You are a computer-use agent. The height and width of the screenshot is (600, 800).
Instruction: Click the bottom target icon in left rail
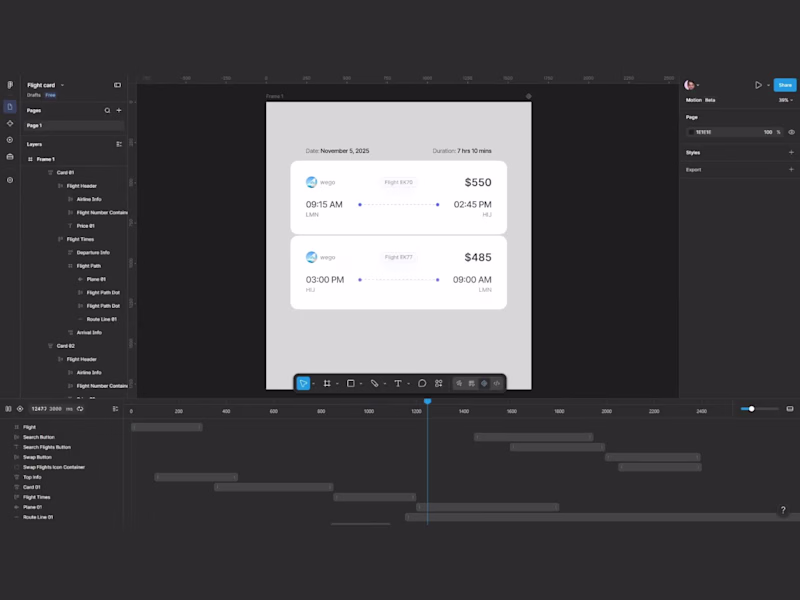coord(10,180)
